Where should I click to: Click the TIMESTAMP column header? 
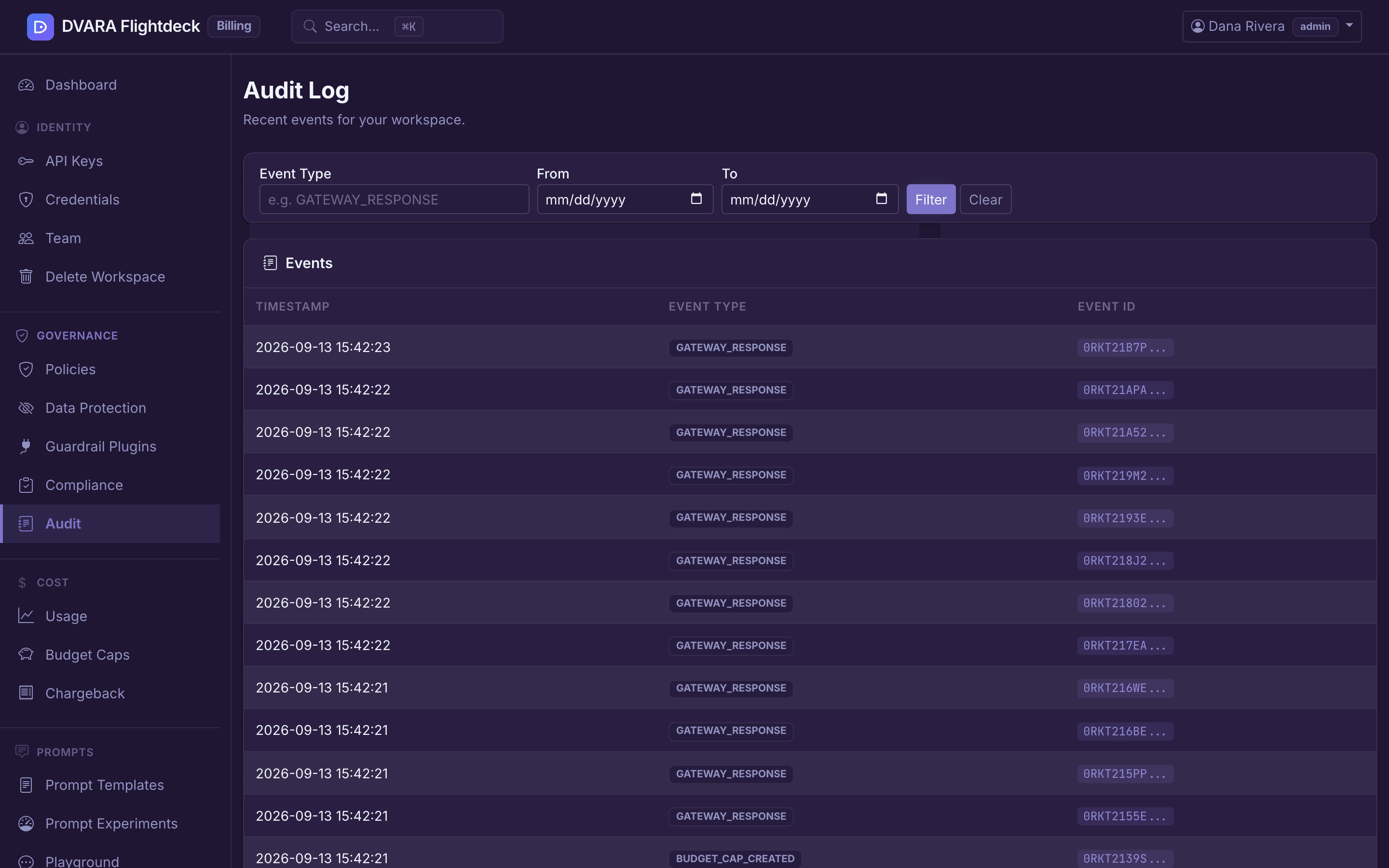point(293,307)
